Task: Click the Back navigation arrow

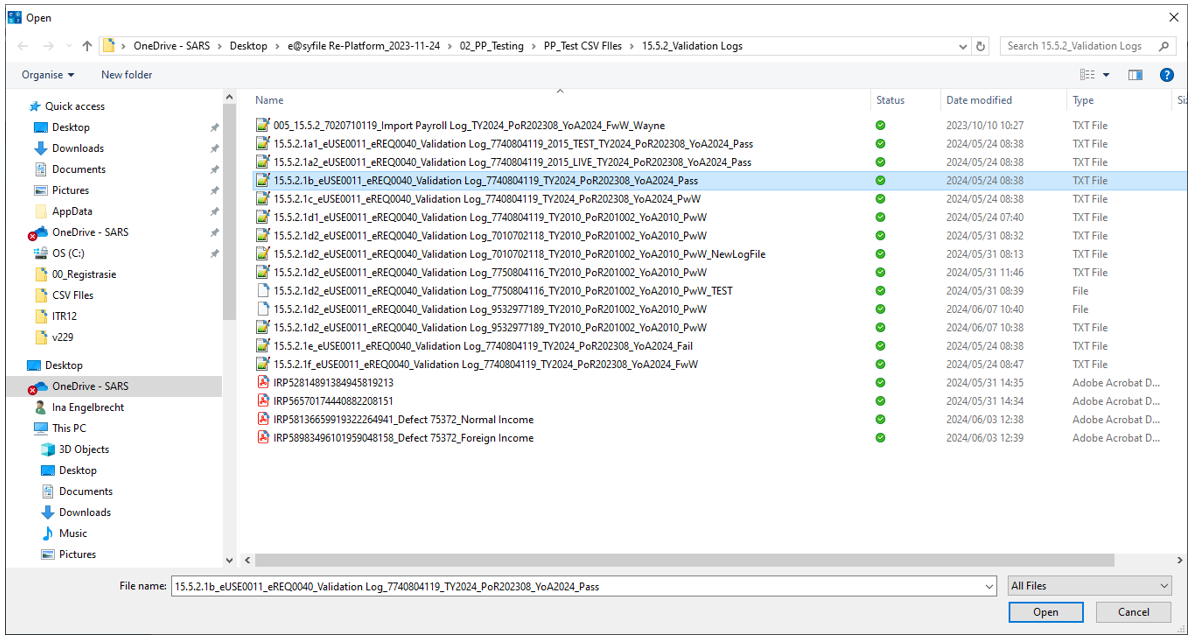Action: [x=23, y=46]
